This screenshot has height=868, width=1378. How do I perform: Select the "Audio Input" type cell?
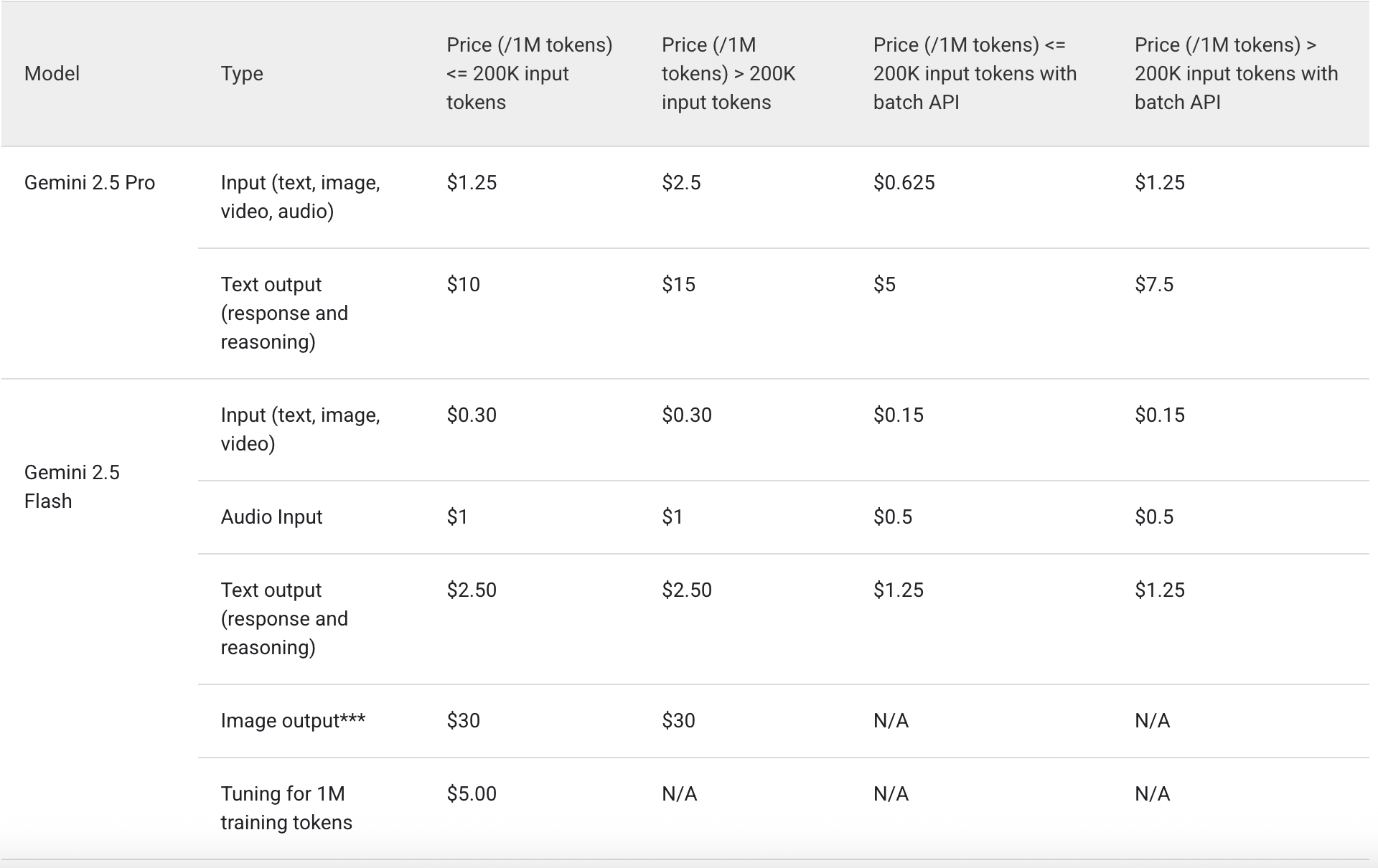pyautogui.click(x=271, y=517)
